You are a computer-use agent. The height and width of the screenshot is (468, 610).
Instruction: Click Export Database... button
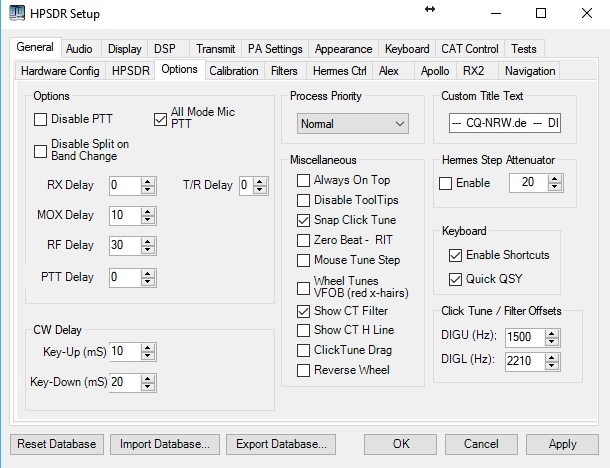[281, 444]
